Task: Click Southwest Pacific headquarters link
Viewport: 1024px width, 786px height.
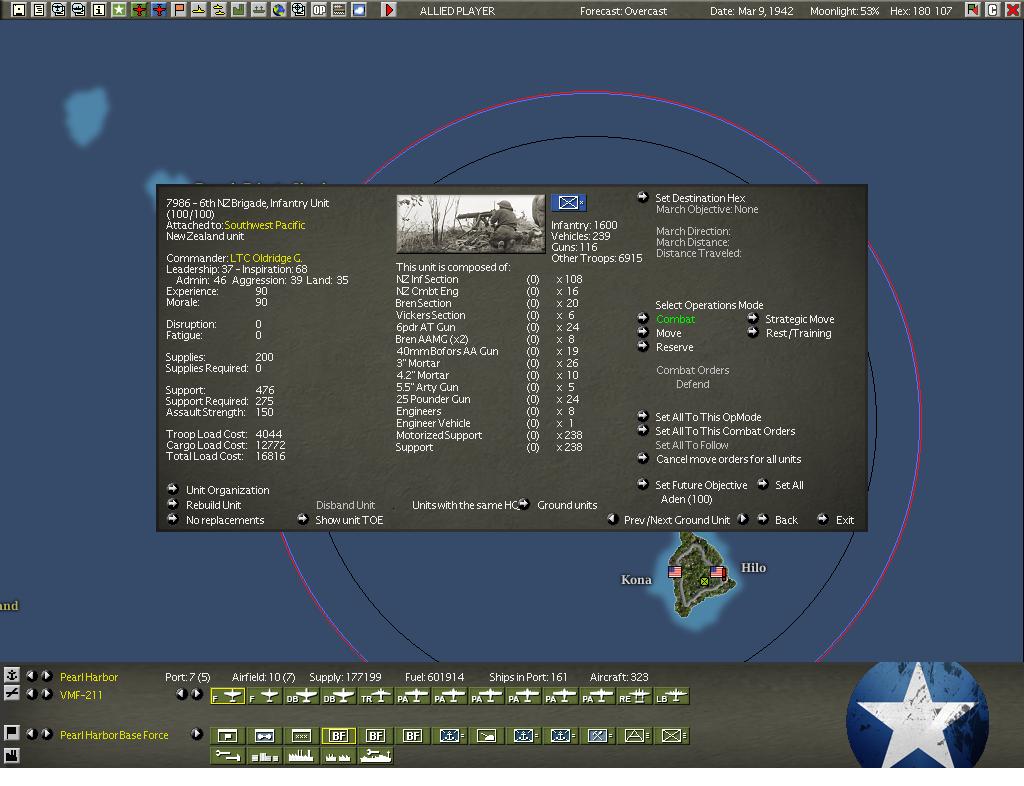Action: click(264, 225)
